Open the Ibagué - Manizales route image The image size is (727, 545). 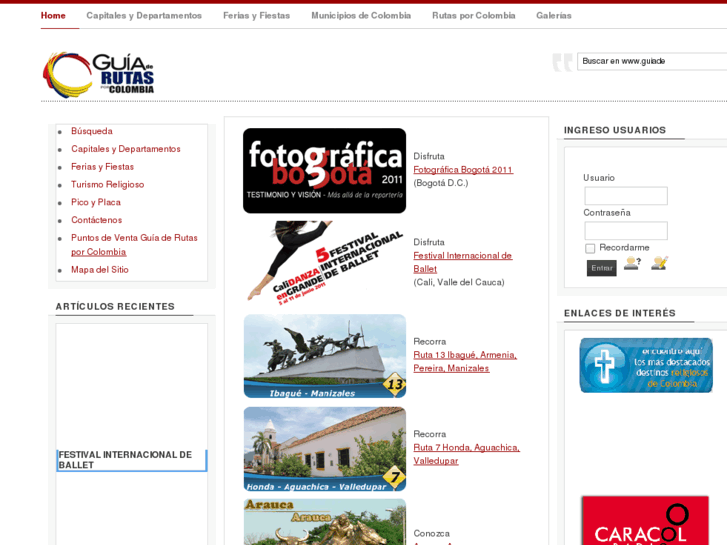[325, 356]
